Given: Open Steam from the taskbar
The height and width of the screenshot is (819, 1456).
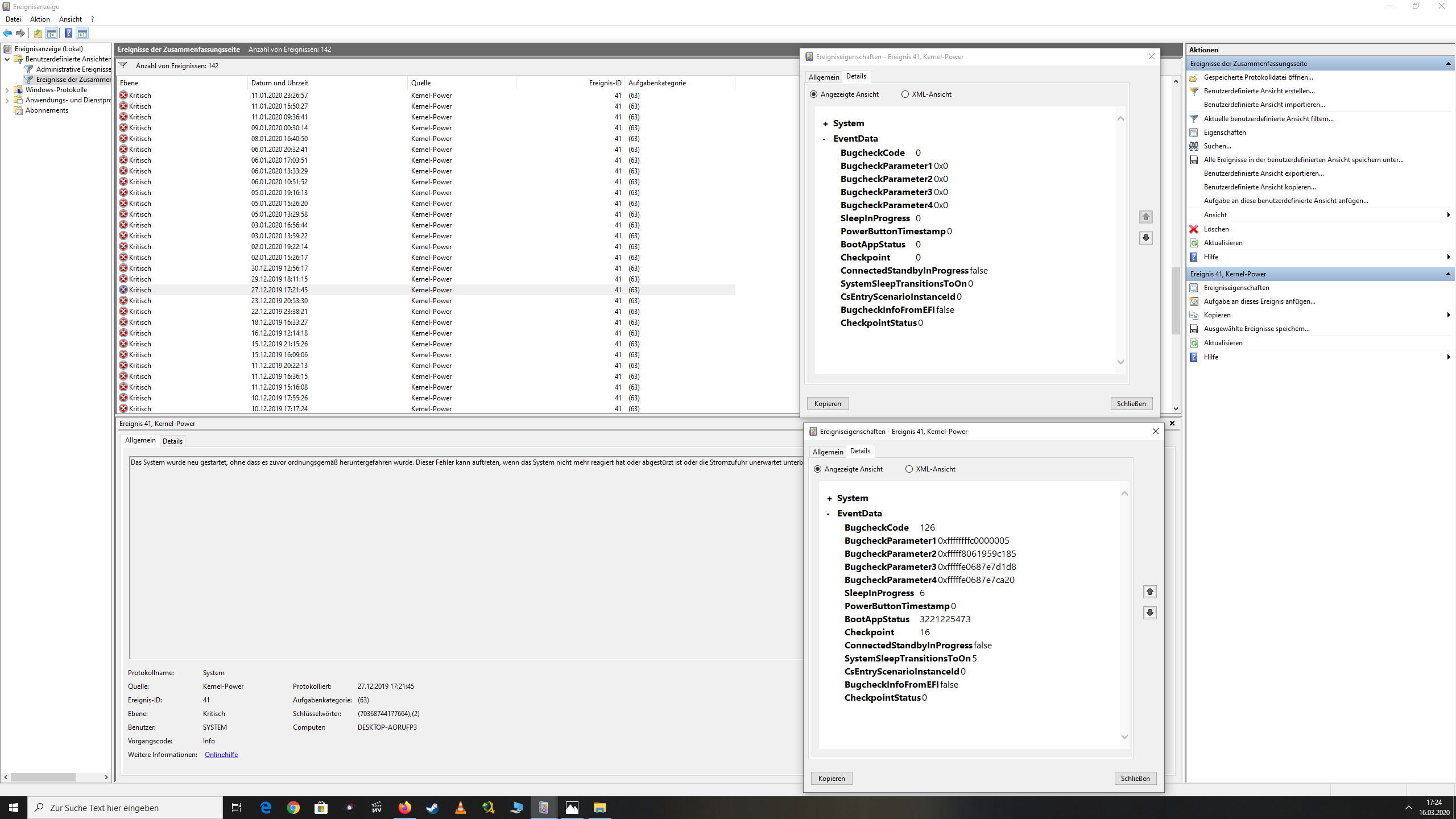Looking at the screenshot, I should pyautogui.click(x=432, y=808).
